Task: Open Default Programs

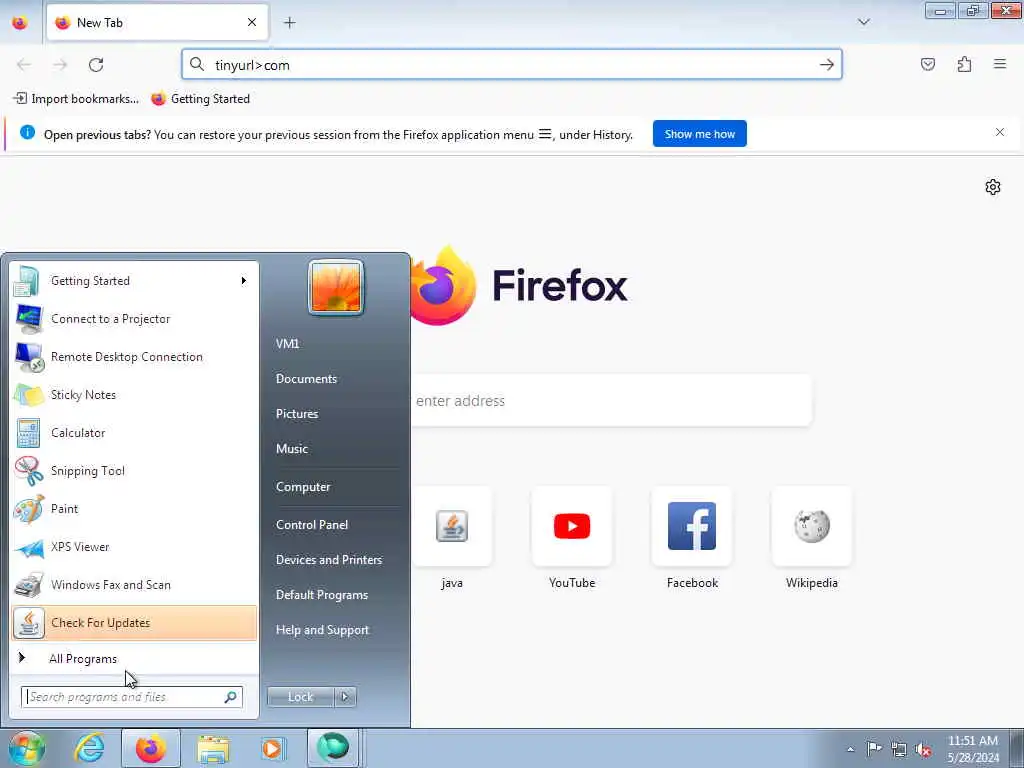Action: (x=322, y=595)
